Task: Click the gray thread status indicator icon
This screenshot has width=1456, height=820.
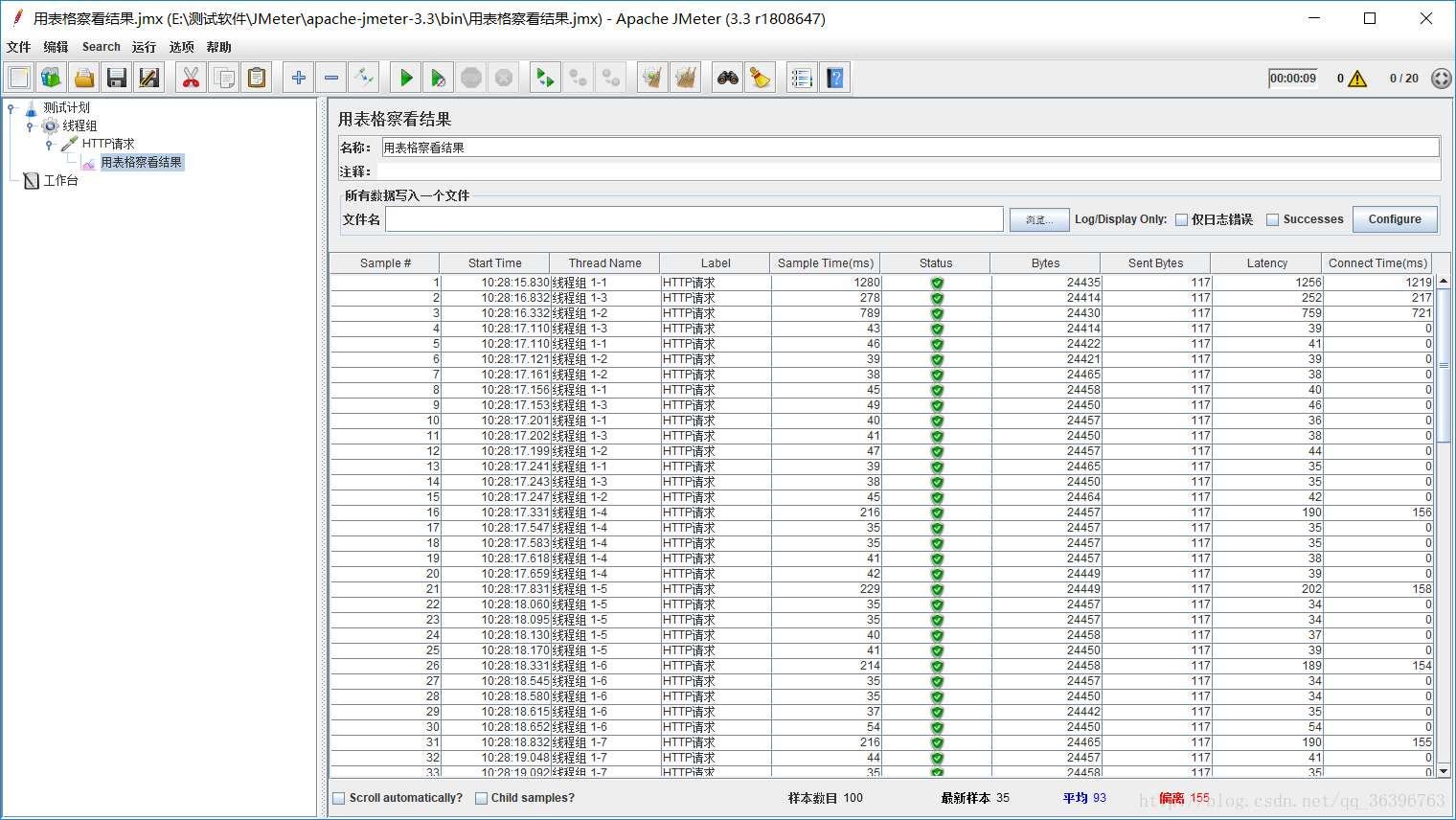Action: (1441, 79)
